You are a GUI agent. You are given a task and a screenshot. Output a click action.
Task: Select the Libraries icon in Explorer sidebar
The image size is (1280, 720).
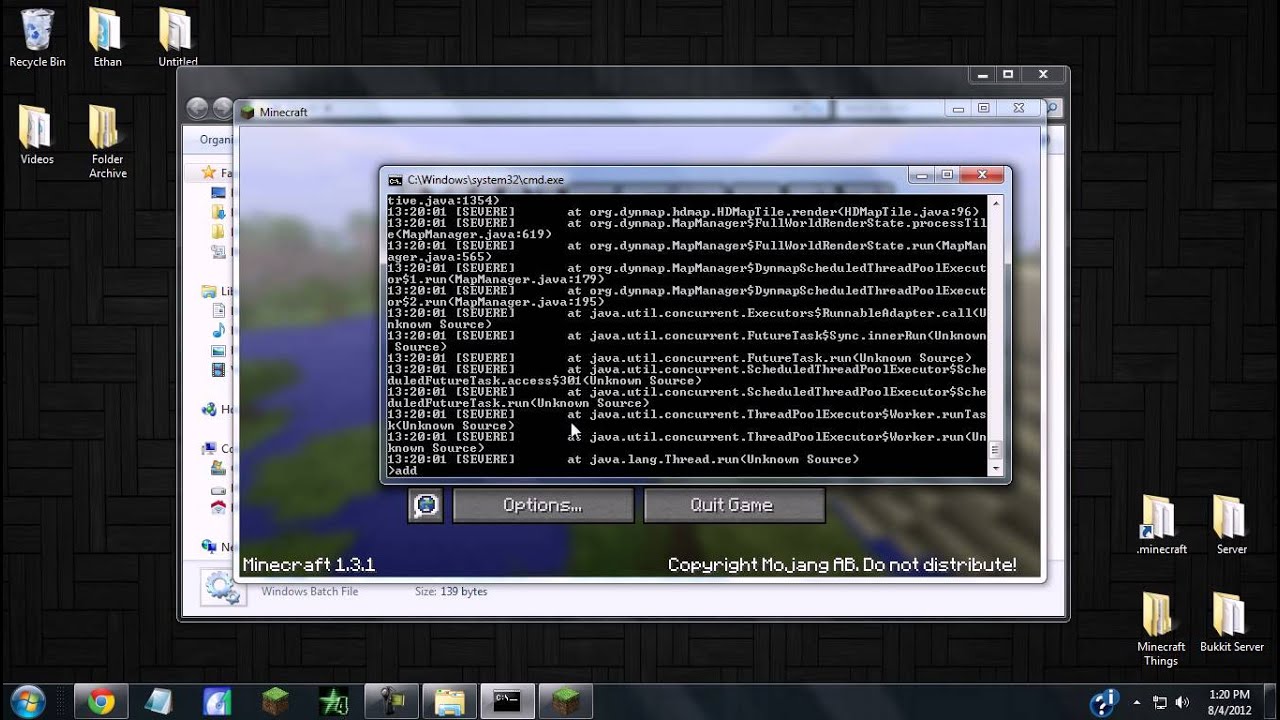pos(209,291)
